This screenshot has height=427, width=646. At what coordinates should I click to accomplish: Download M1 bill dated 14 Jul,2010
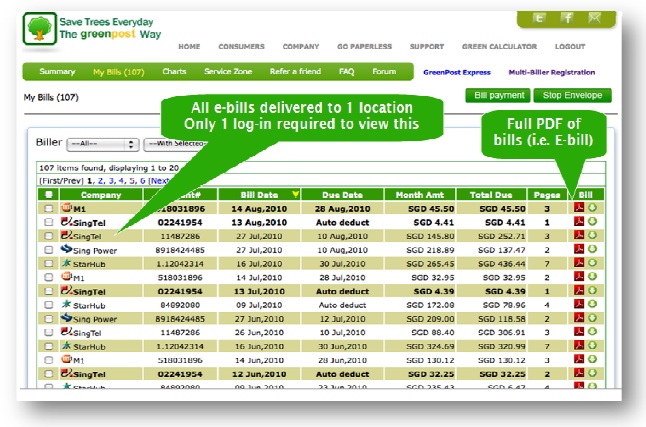[592, 276]
